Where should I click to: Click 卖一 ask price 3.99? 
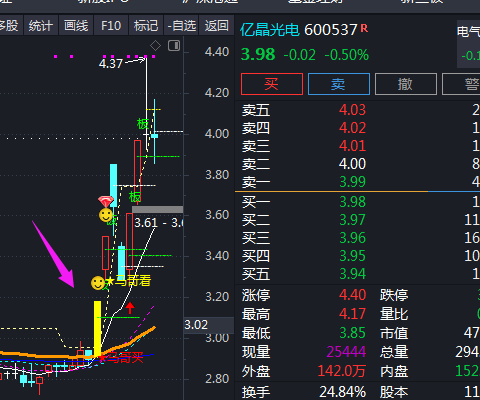coord(352,182)
